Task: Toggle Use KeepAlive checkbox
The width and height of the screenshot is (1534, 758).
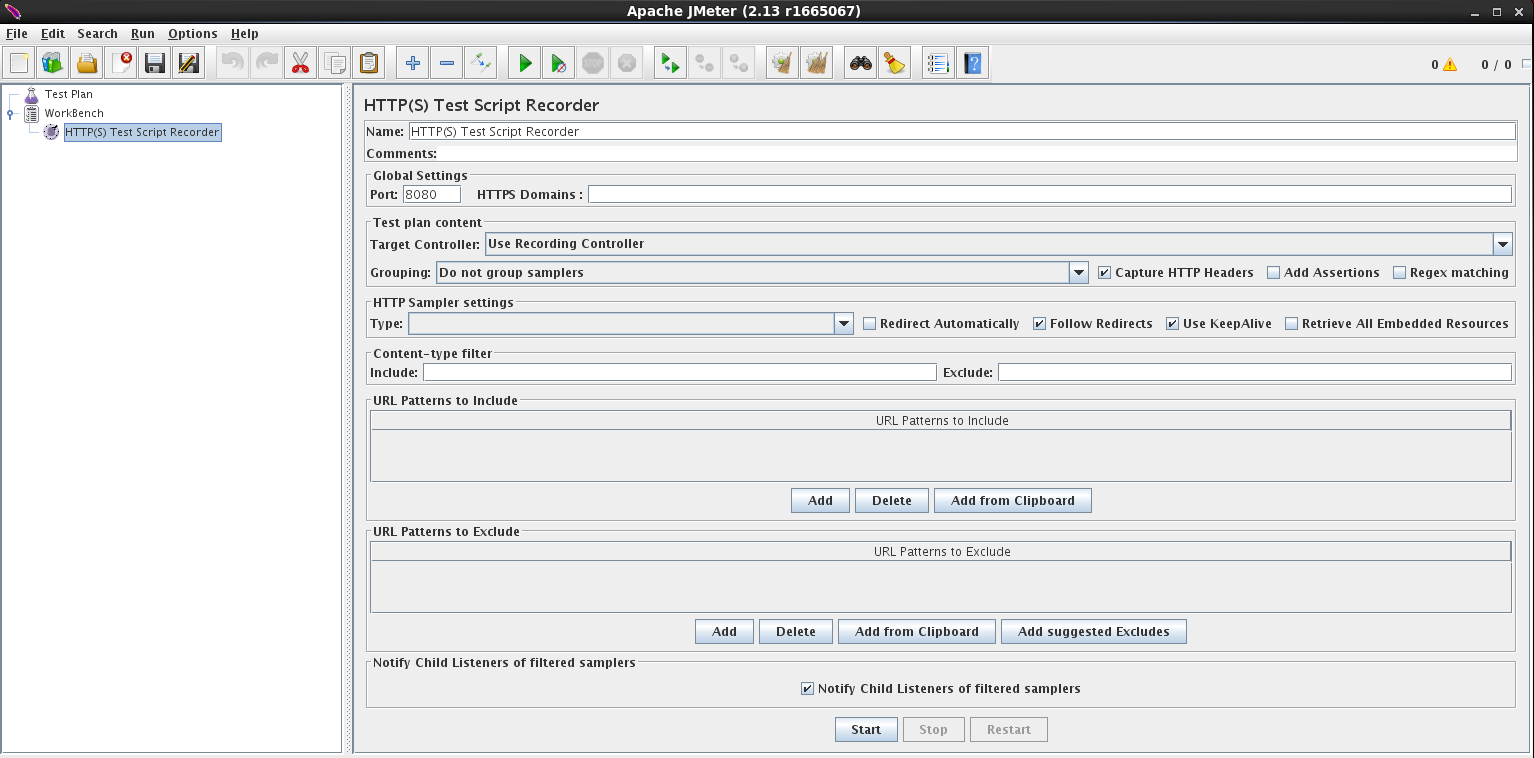Action: [1173, 323]
